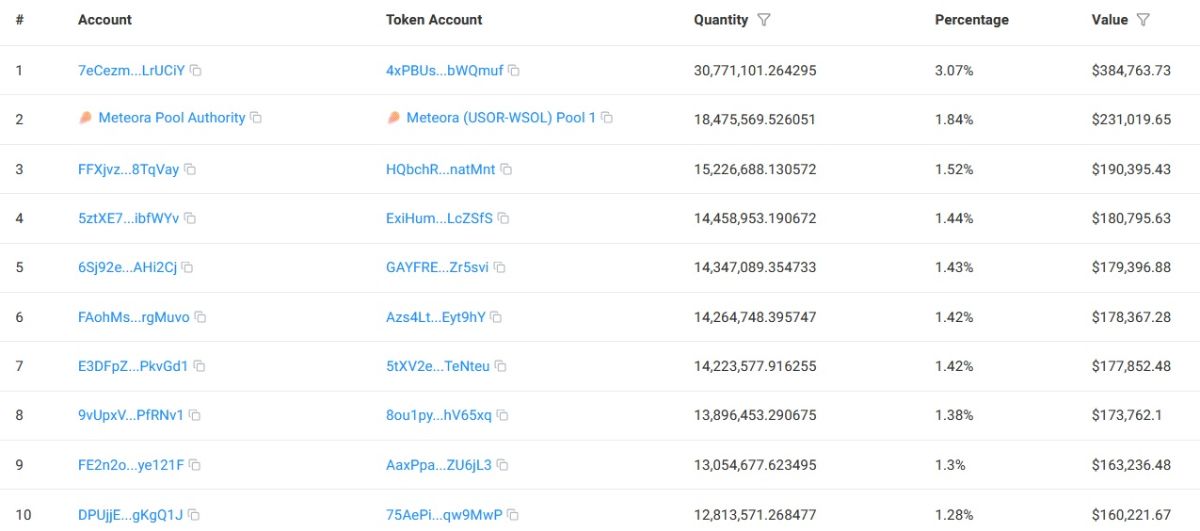
Task: Copy token account 8ou1py...hV65xq
Action: 503,415
